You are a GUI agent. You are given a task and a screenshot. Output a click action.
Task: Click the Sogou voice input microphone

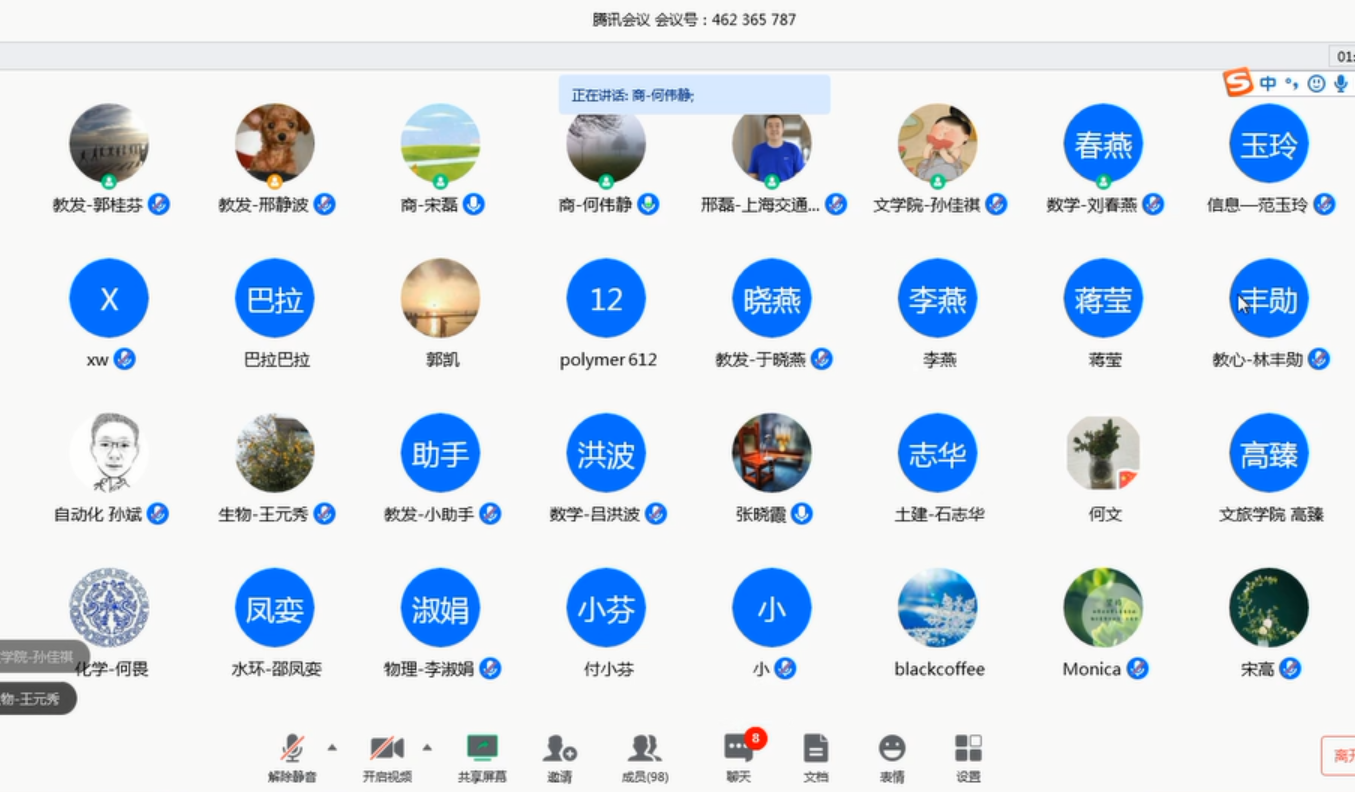coord(1340,84)
